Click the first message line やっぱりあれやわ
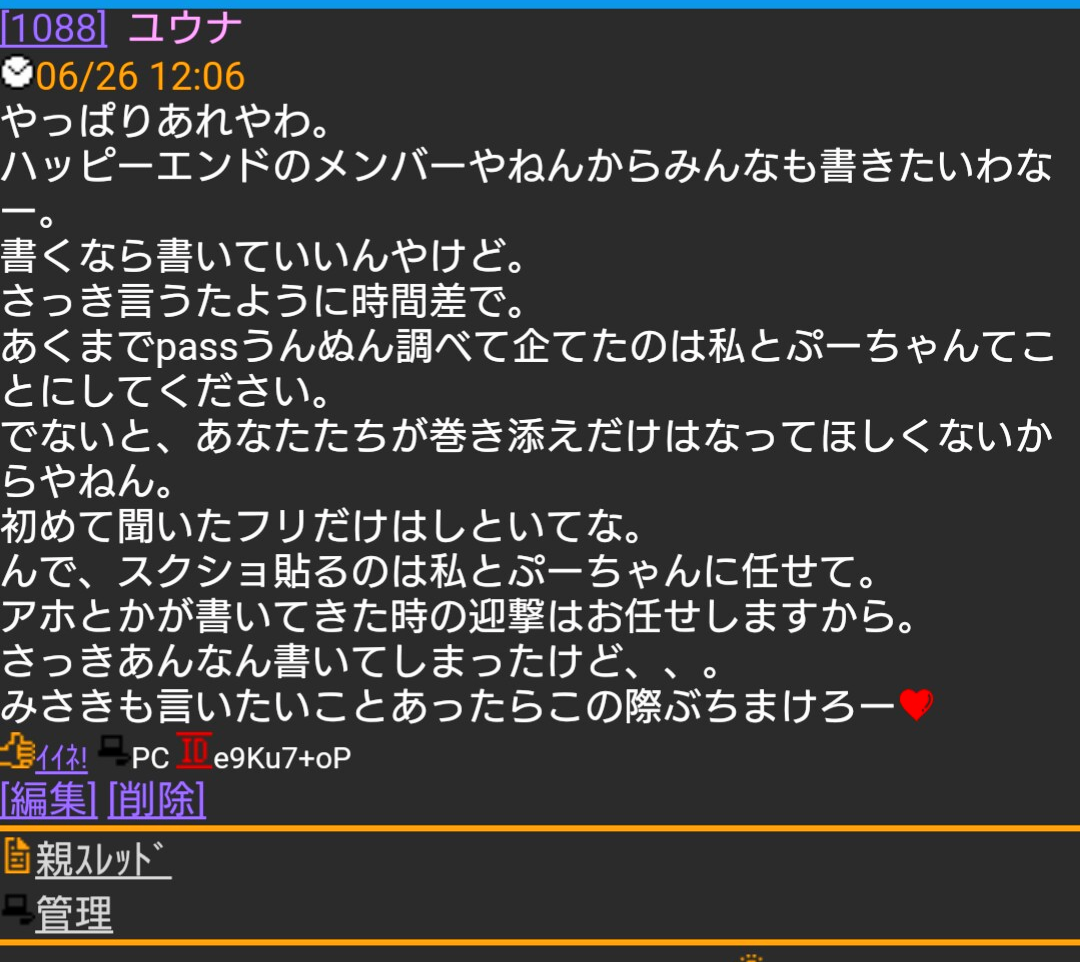 [x=165, y=122]
